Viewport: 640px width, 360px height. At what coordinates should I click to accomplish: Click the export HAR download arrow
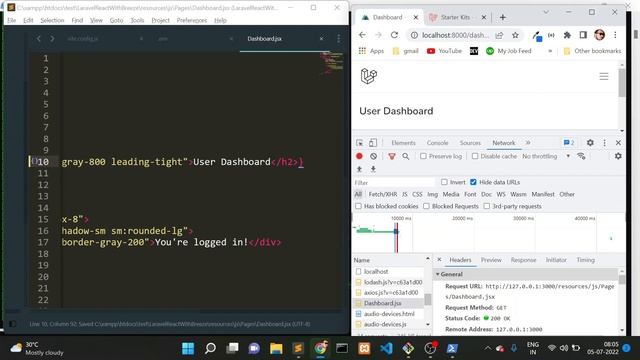(x=373, y=169)
